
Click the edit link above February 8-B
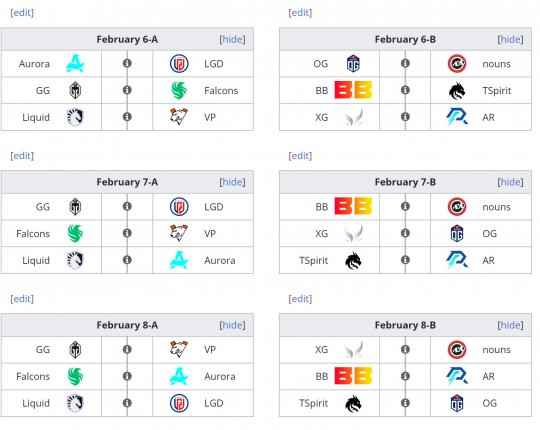pyautogui.click(x=300, y=298)
